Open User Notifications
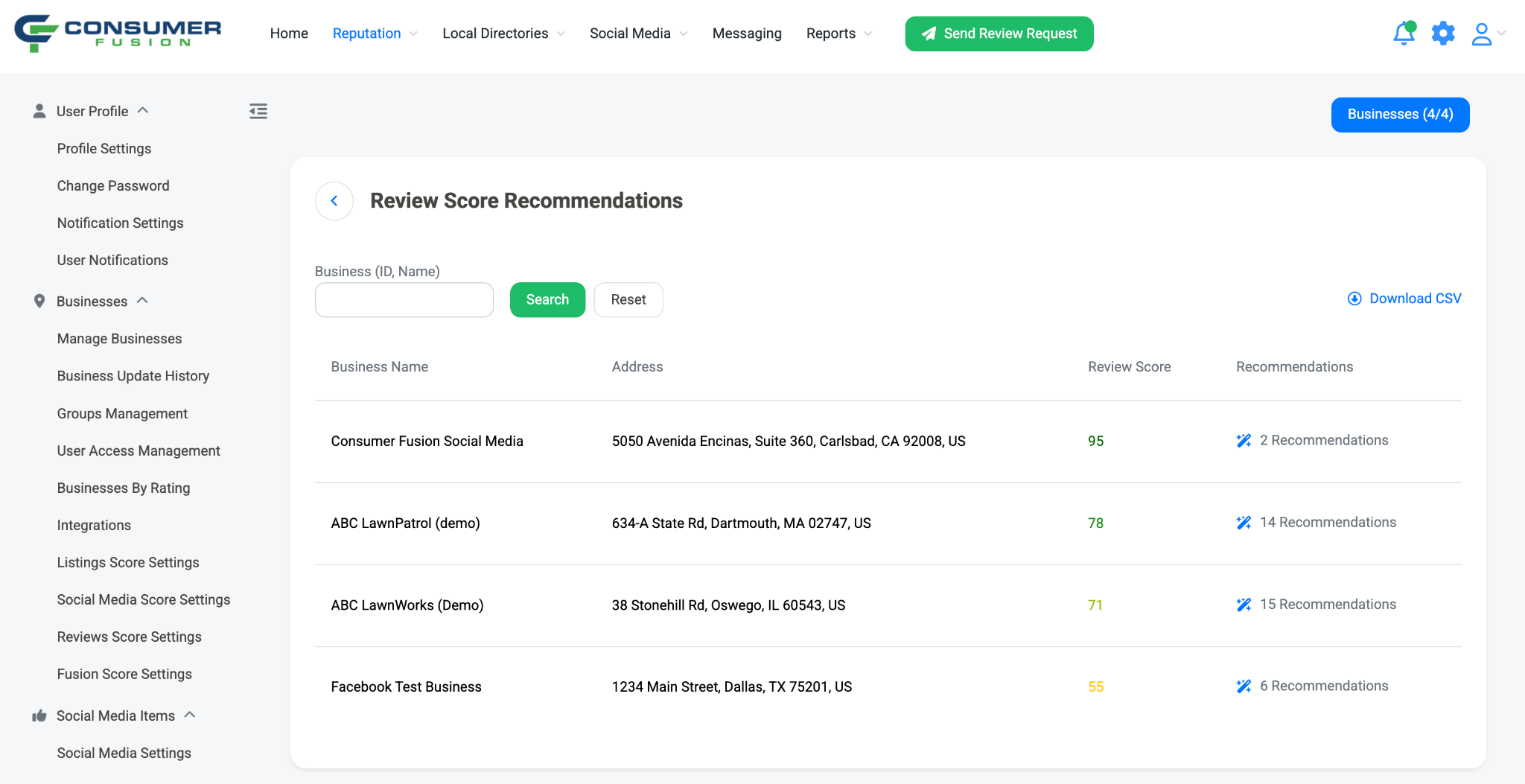The height and width of the screenshot is (784, 1525). (x=112, y=260)
